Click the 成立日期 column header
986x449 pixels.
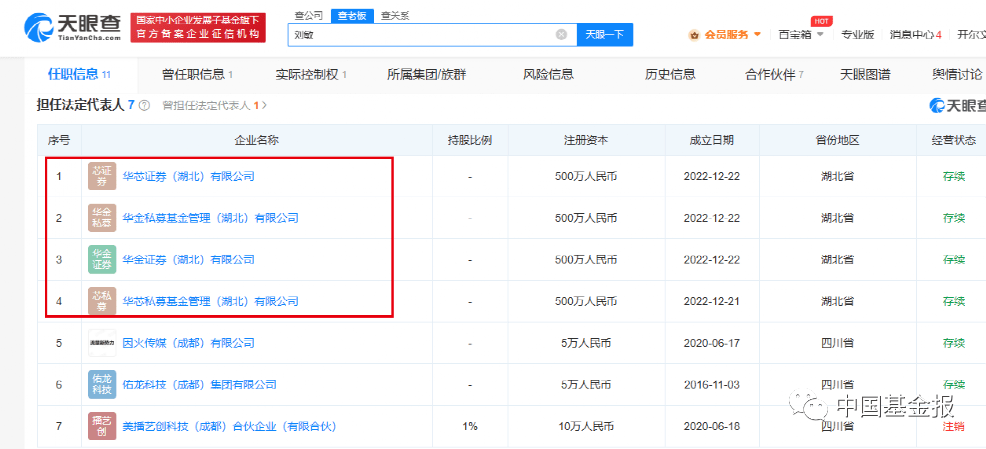(x=711, y=140)
